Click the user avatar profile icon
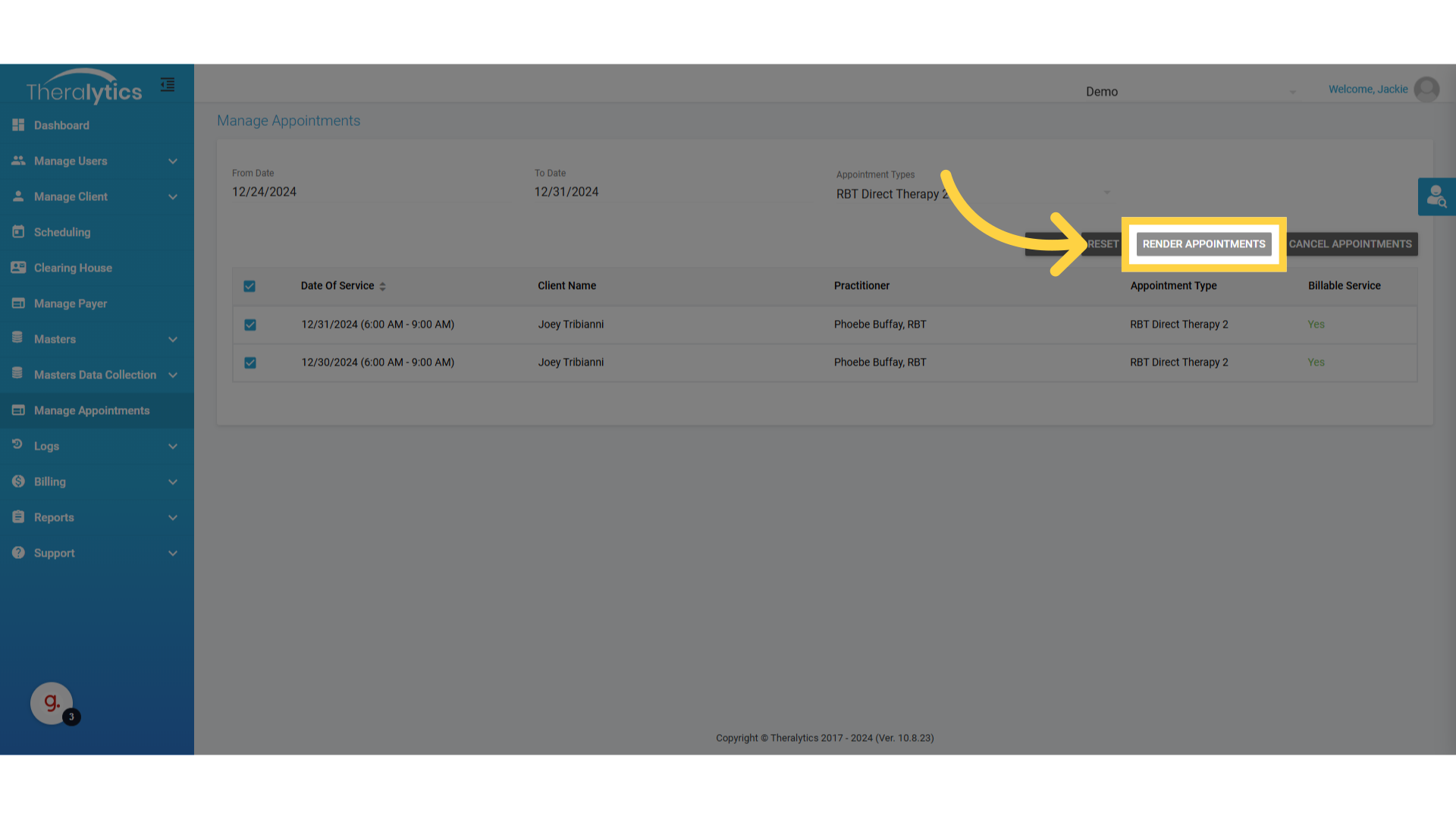Viewport: 1456px width, 819px height. tap(1426, 89)
